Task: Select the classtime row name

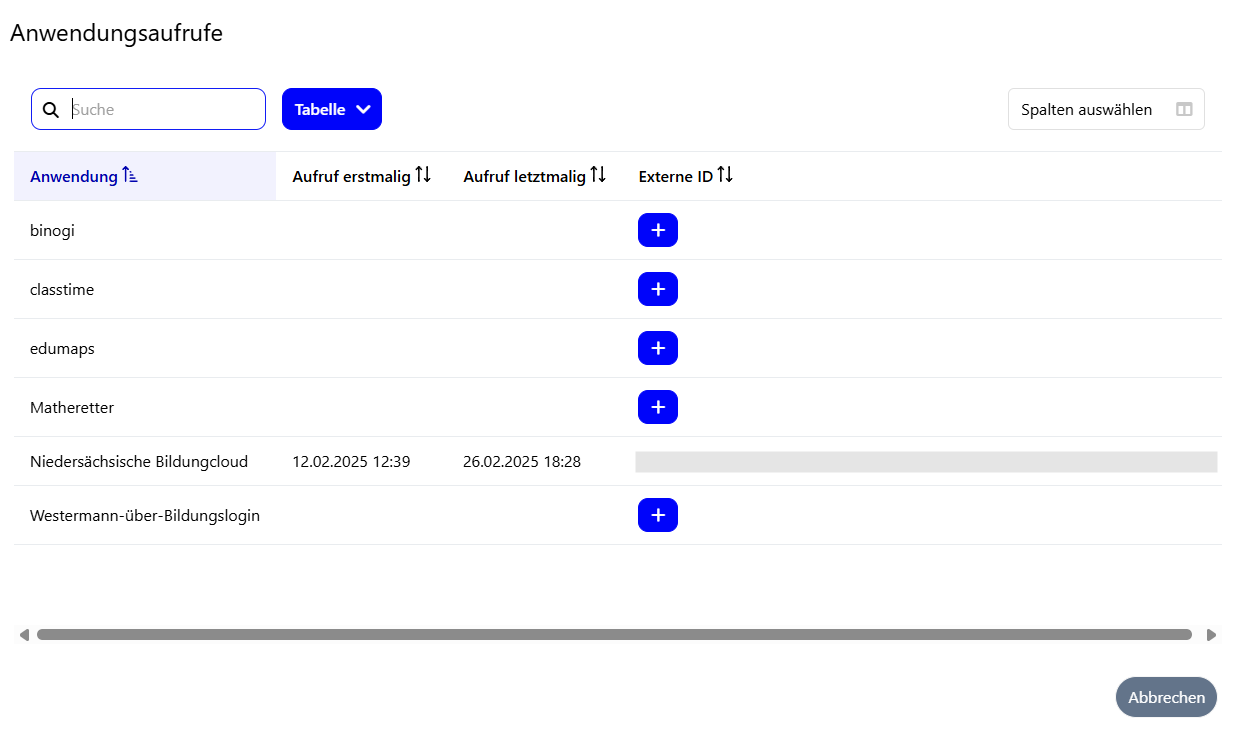Action: tap(62, 289)
